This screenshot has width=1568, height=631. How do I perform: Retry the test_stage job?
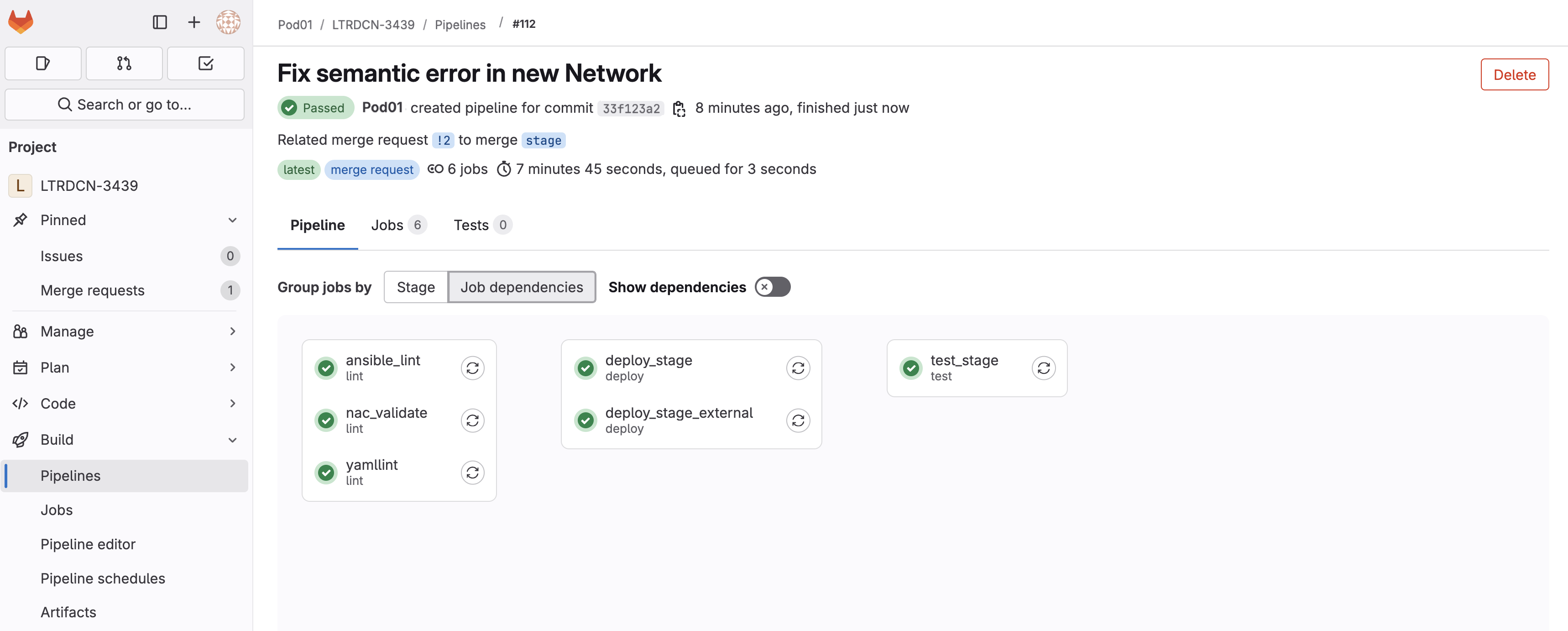coord(1043,368)
